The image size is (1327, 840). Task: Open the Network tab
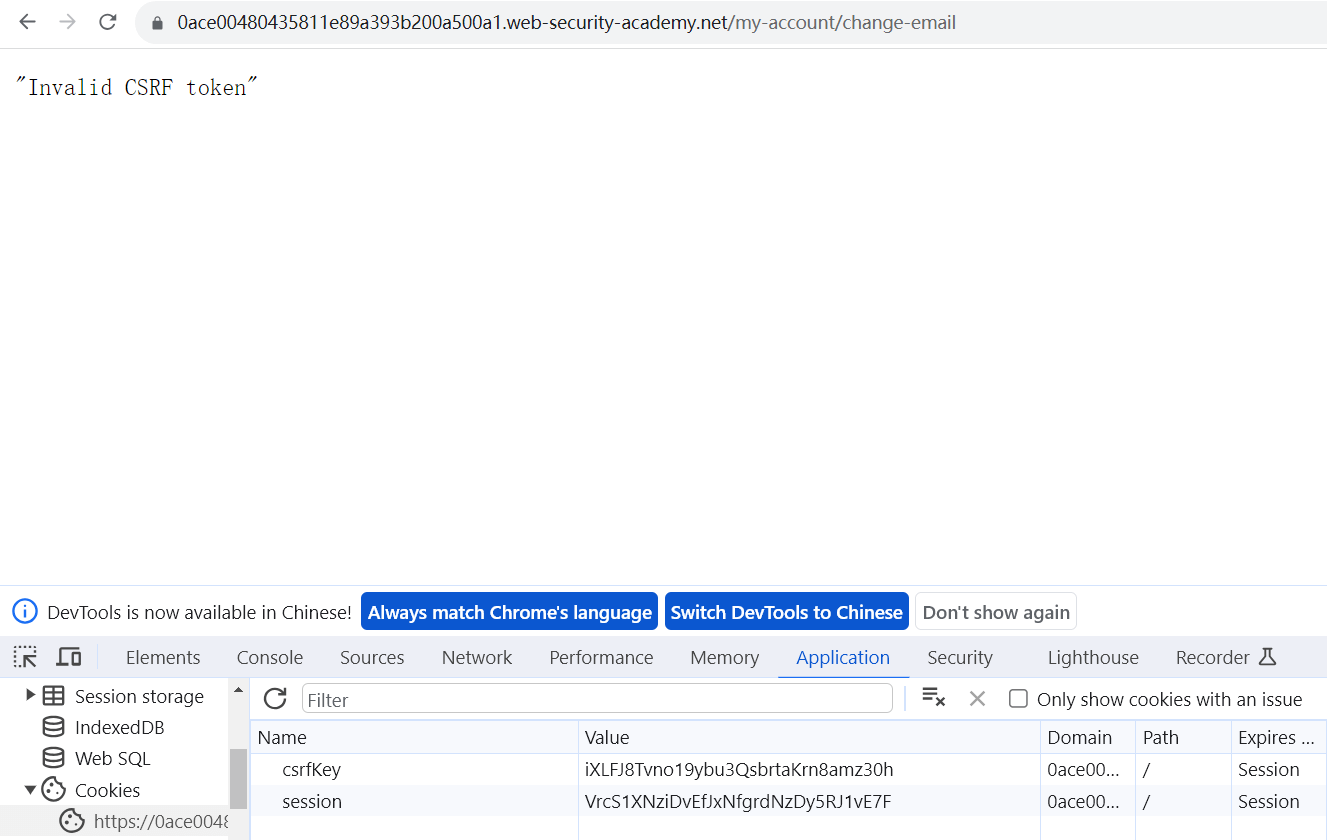coord(477,657)
